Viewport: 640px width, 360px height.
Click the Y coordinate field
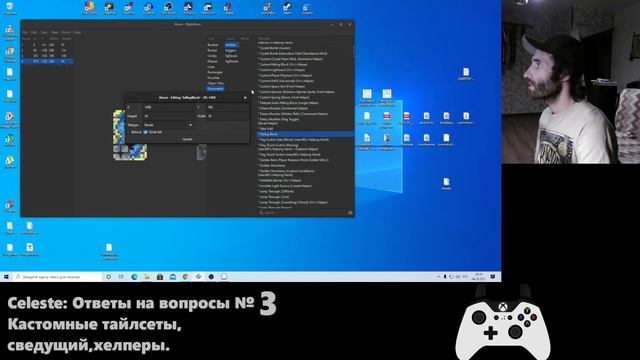click(227, 107)
